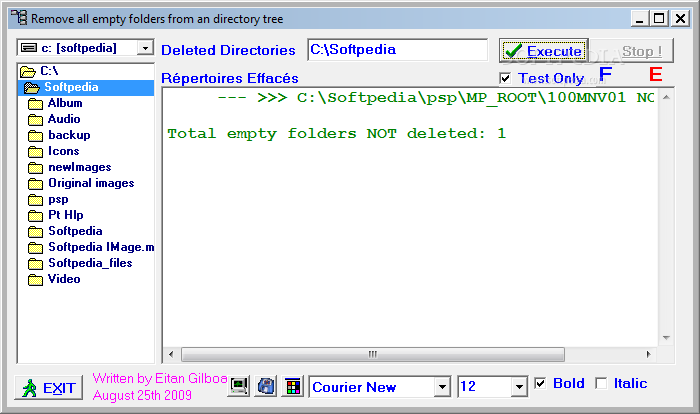This screenshot has width=700, height=414.
Task: Select the Original images folder
Action: click(x=81, y=184)
